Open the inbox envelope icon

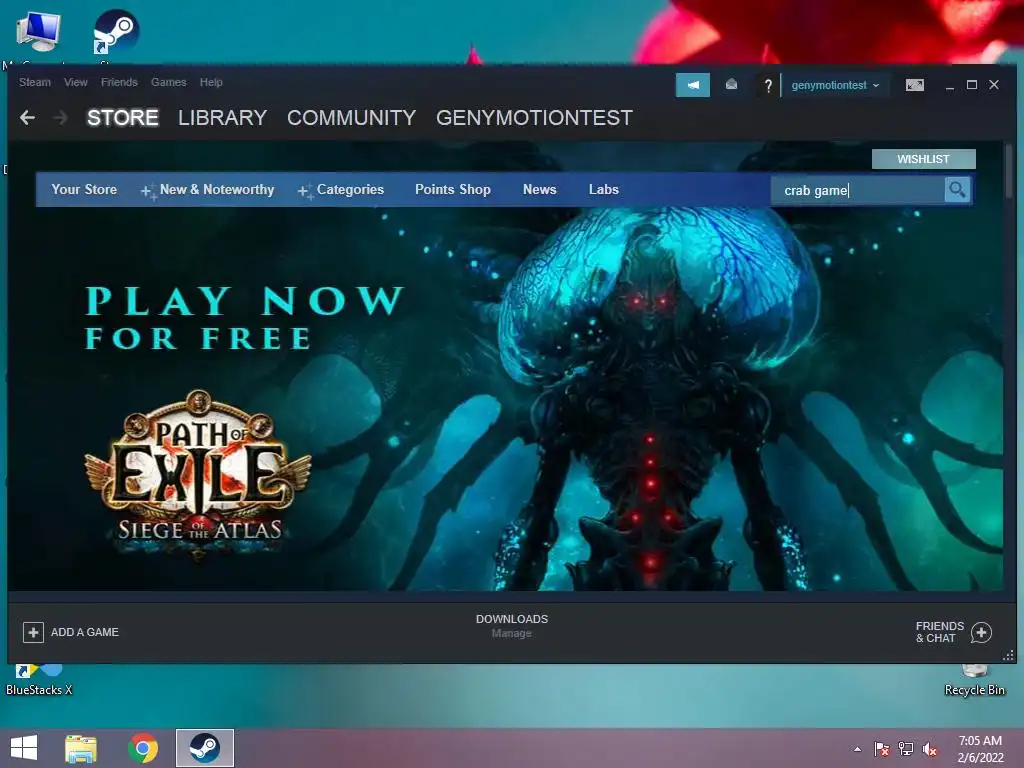(x=731, y=85)
